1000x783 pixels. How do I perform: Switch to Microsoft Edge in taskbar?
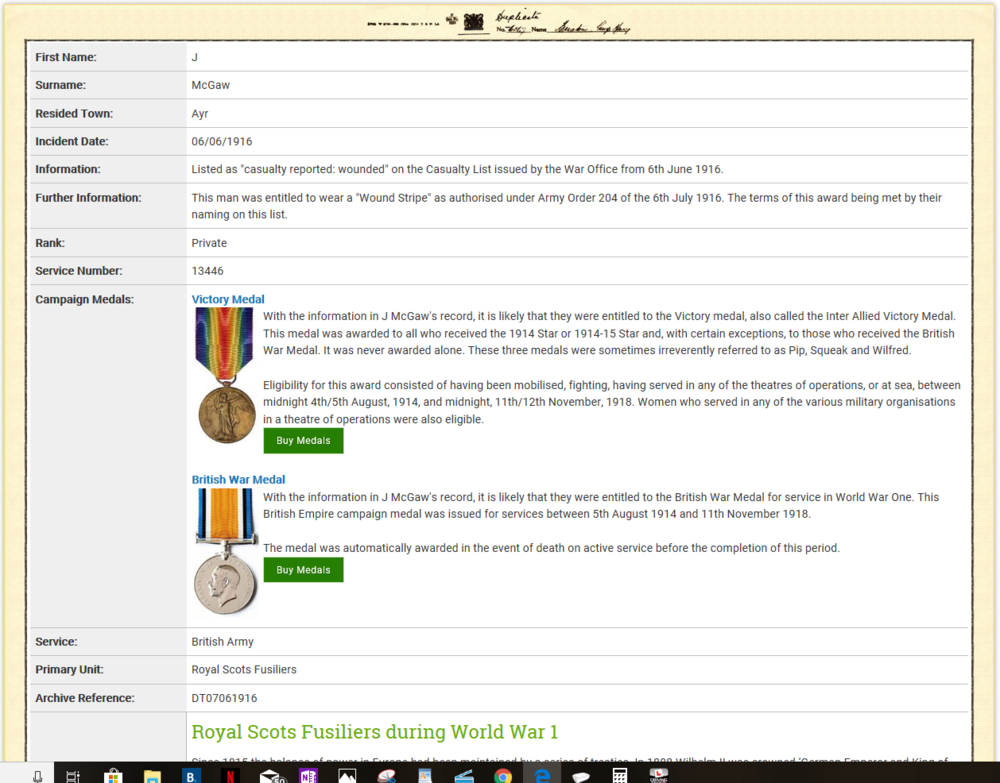pos(542,775)
